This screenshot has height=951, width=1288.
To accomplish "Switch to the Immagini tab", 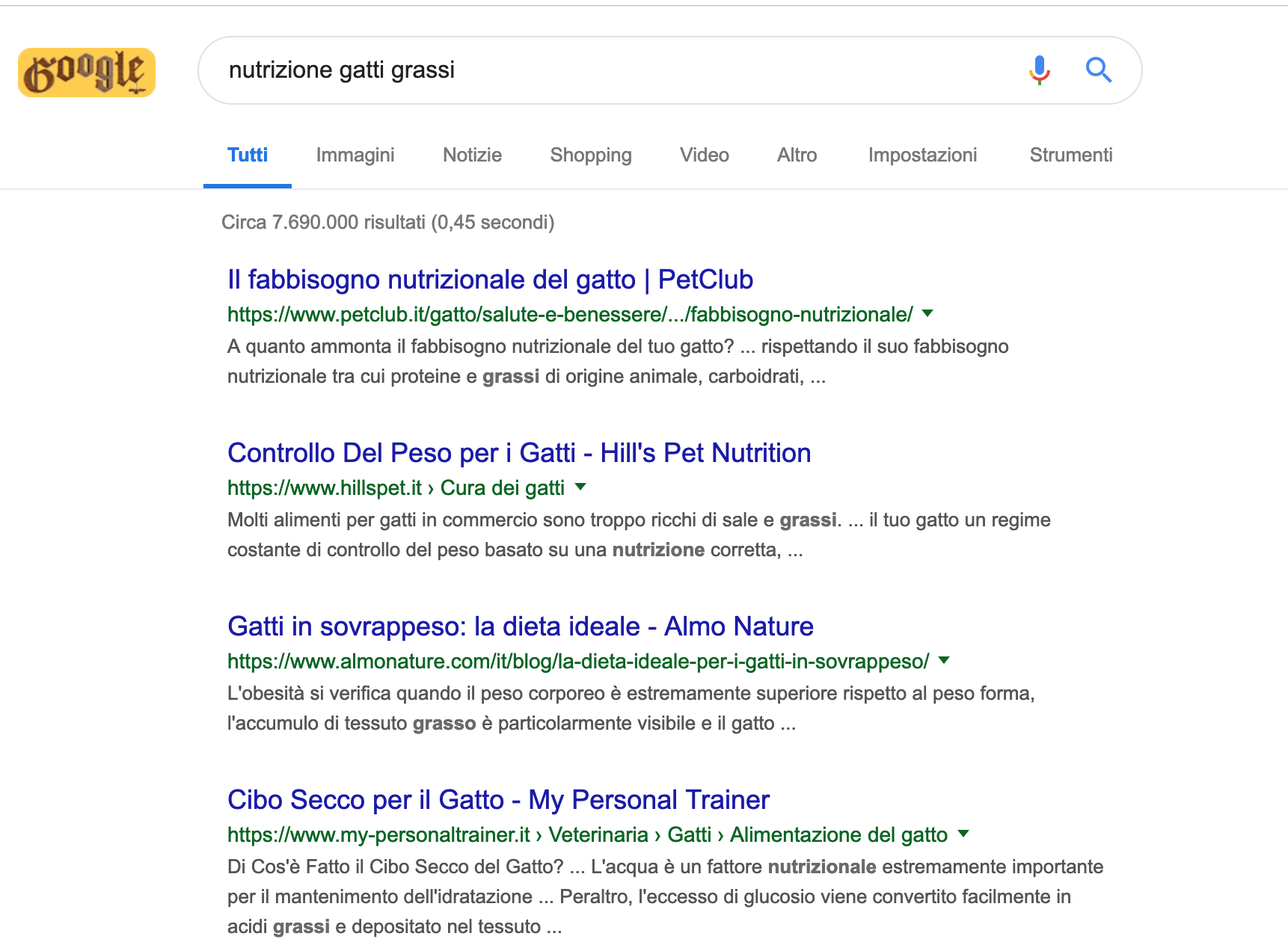I will (x=355, y=155).
